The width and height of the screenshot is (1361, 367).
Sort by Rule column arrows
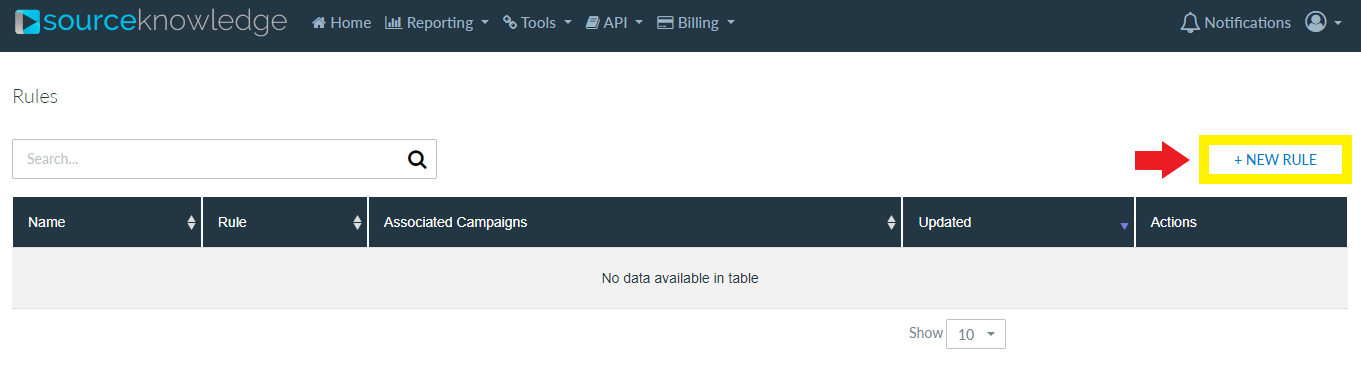coord(357,223)
